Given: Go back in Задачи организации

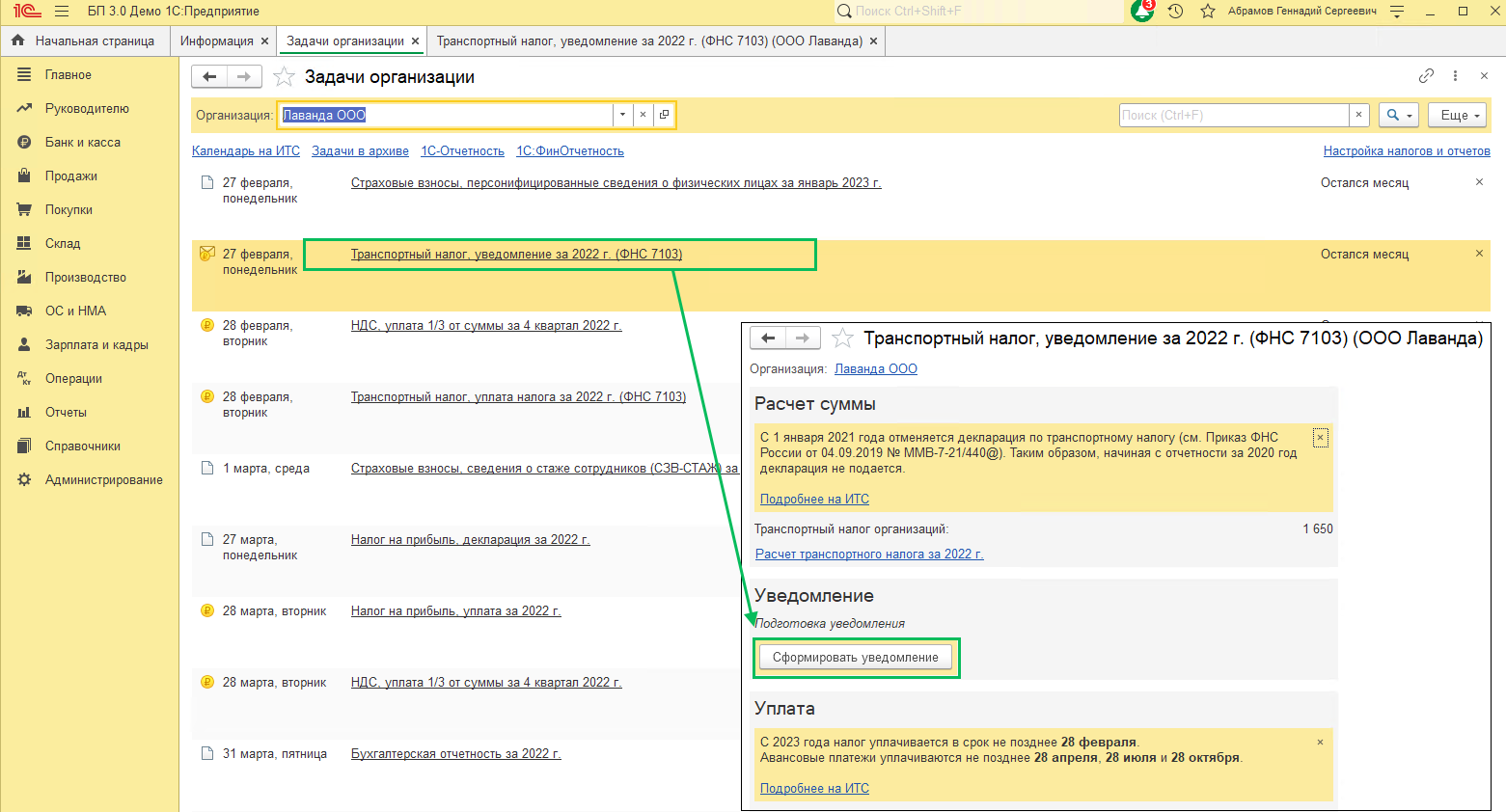Looking at the screenshot, I should click(209, 77).
